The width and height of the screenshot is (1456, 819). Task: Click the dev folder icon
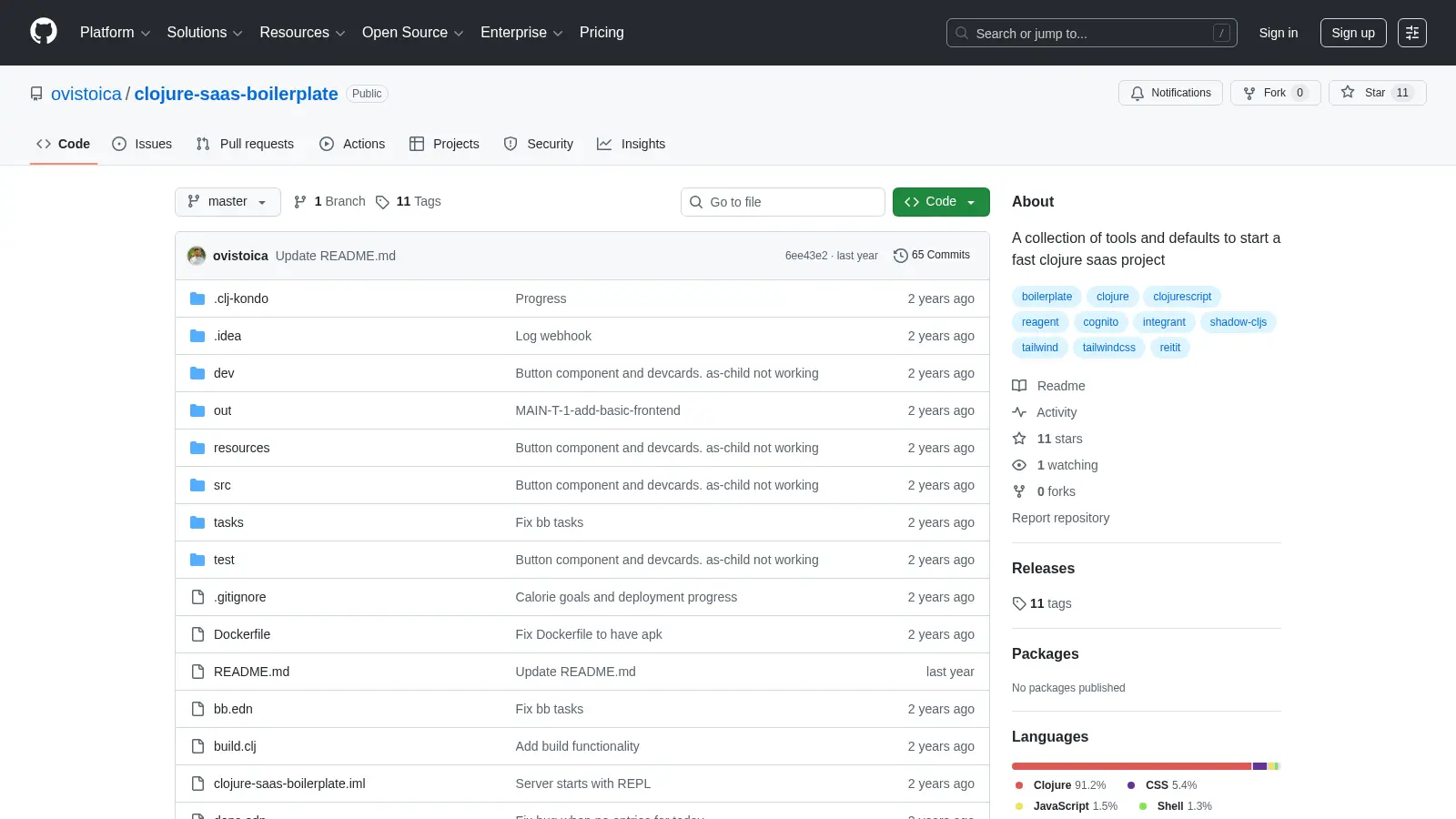point(197,373)
